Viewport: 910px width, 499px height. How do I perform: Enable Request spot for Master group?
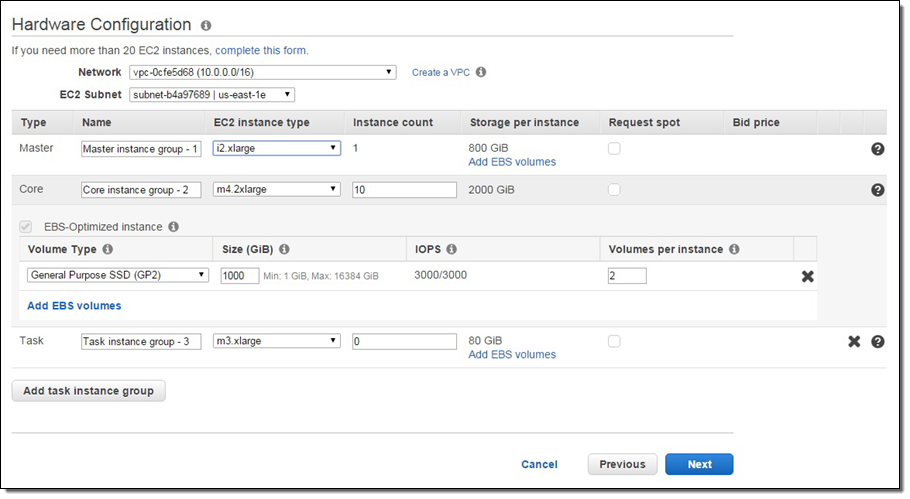614,149
